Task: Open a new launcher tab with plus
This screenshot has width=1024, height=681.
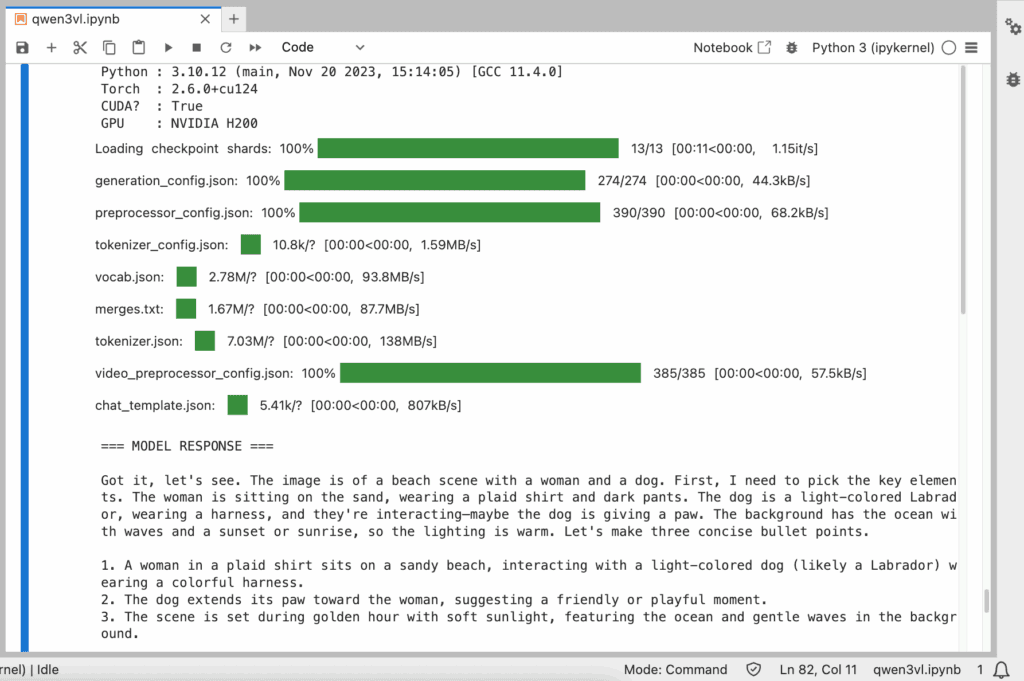Action: pyautogui.click(x=234, y=18)
